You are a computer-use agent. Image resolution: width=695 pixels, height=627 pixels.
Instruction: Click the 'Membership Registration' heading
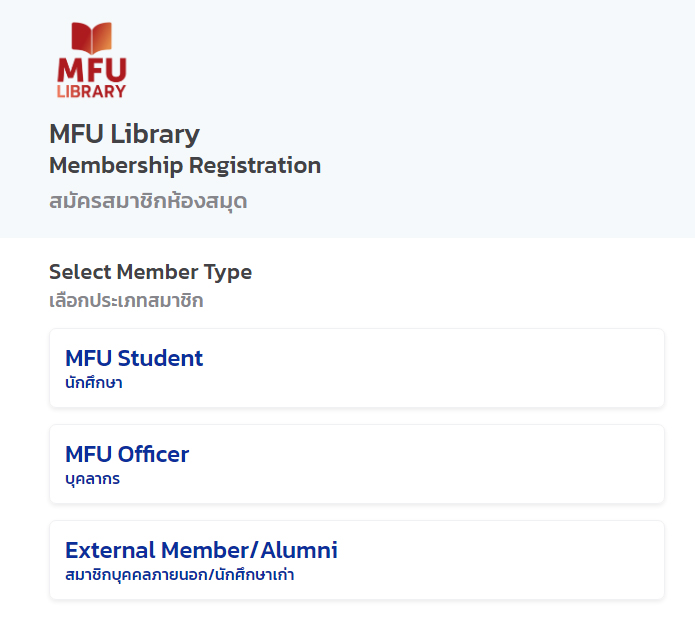[185, 165]
